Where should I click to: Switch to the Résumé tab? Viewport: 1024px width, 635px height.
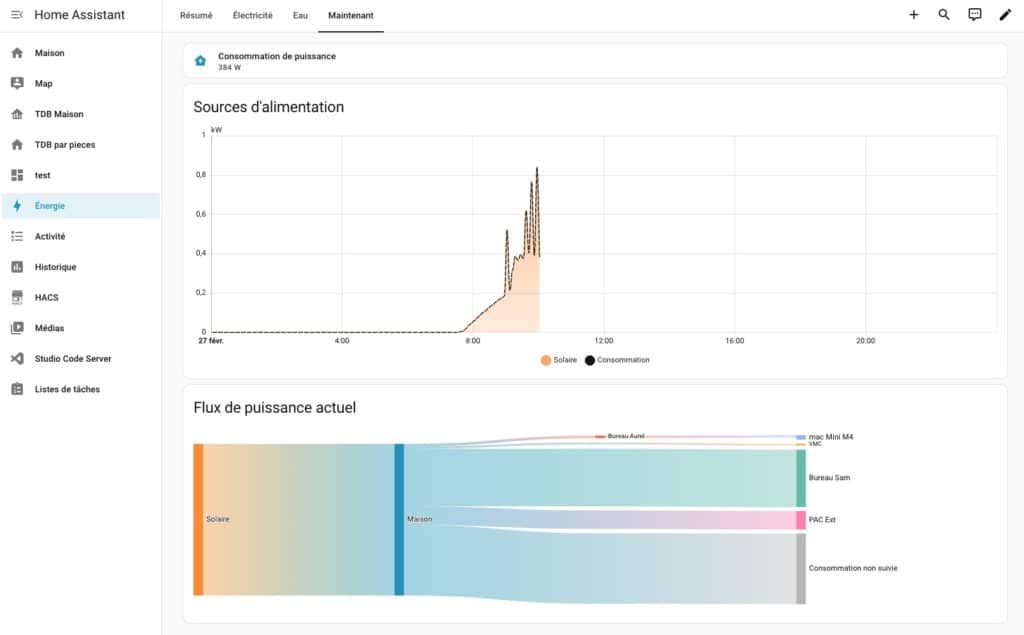click(x=196, y=16)
